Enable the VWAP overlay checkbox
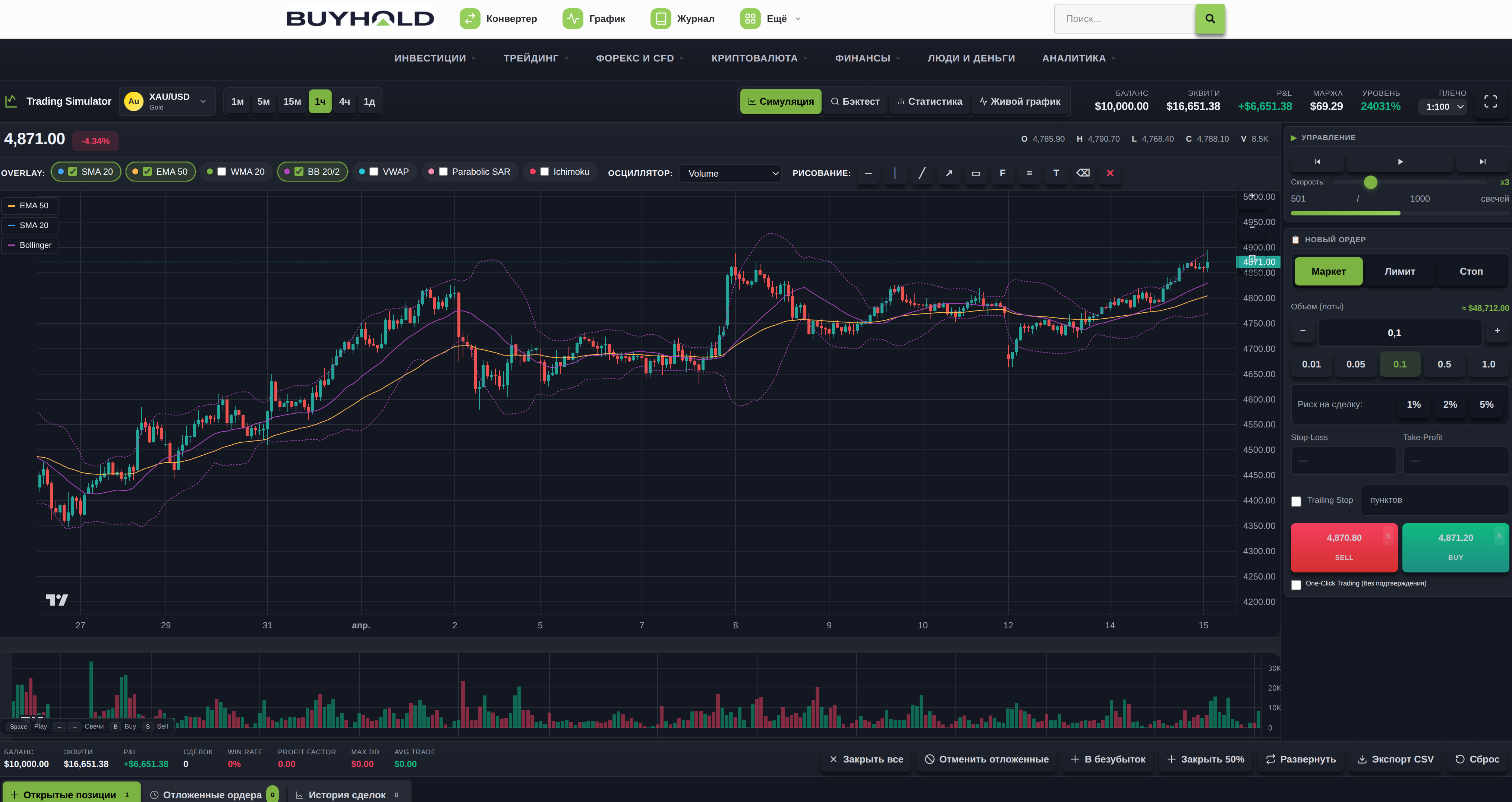Image resolution: width=1512 pixels, height=802 pixels. (x=374, y=172)
